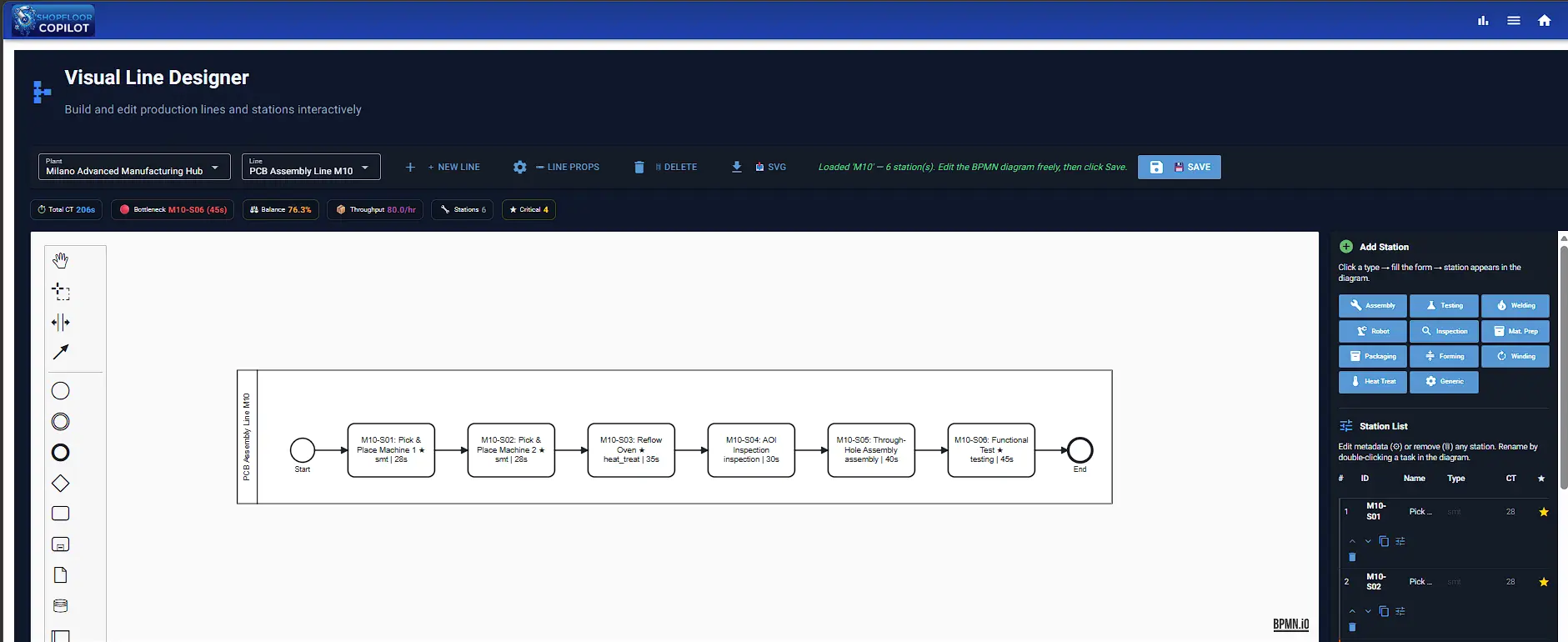Screen dimensions: 1568x642
Task: Select the Bottleneck M10-S06 chip
Action: [173, 210]
